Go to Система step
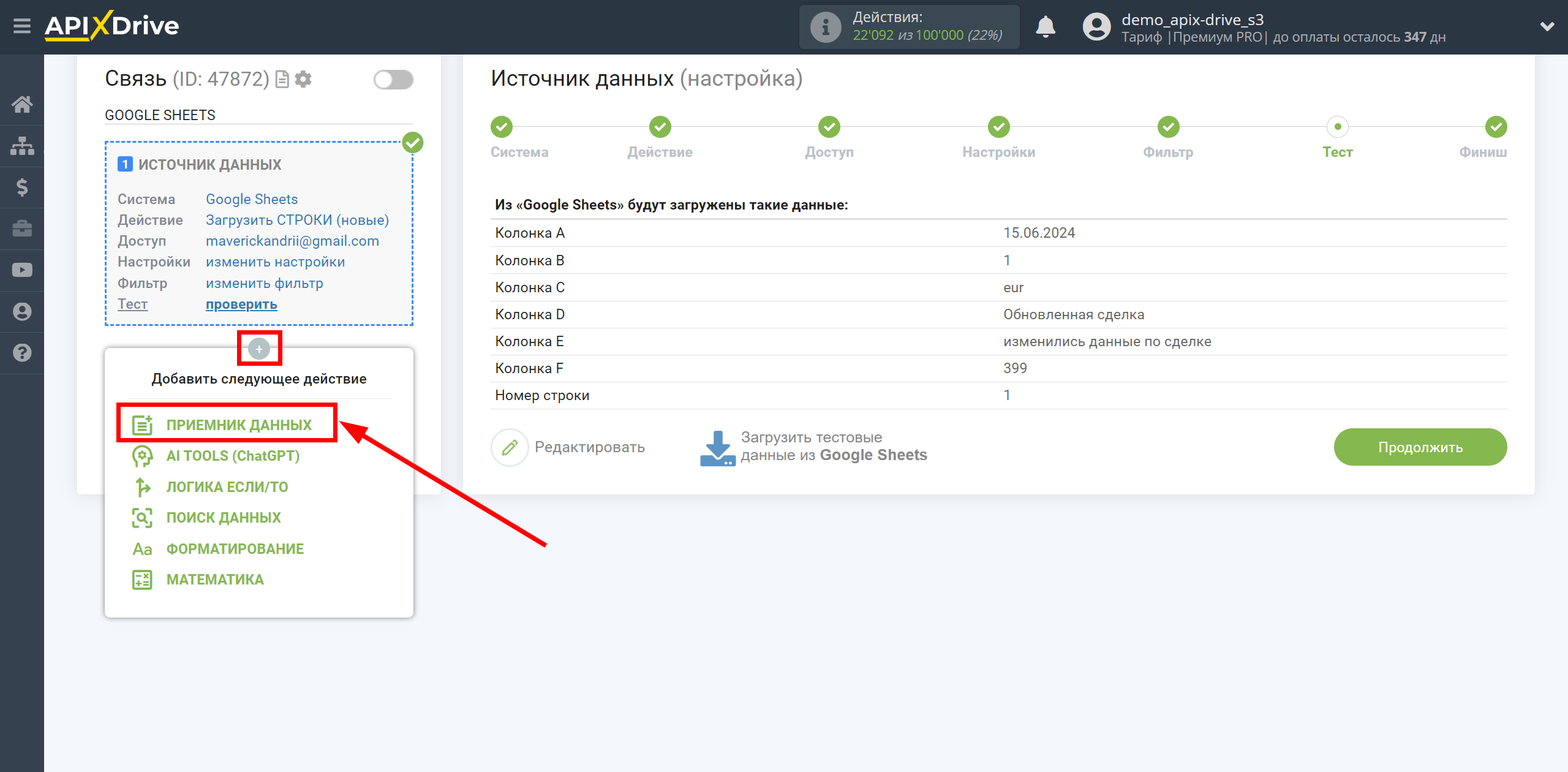 502,127
